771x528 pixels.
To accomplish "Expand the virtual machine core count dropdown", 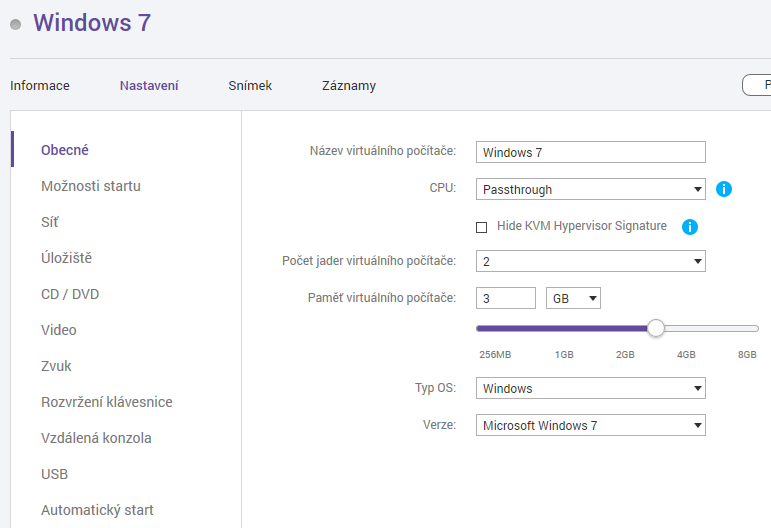I will 590,261.
